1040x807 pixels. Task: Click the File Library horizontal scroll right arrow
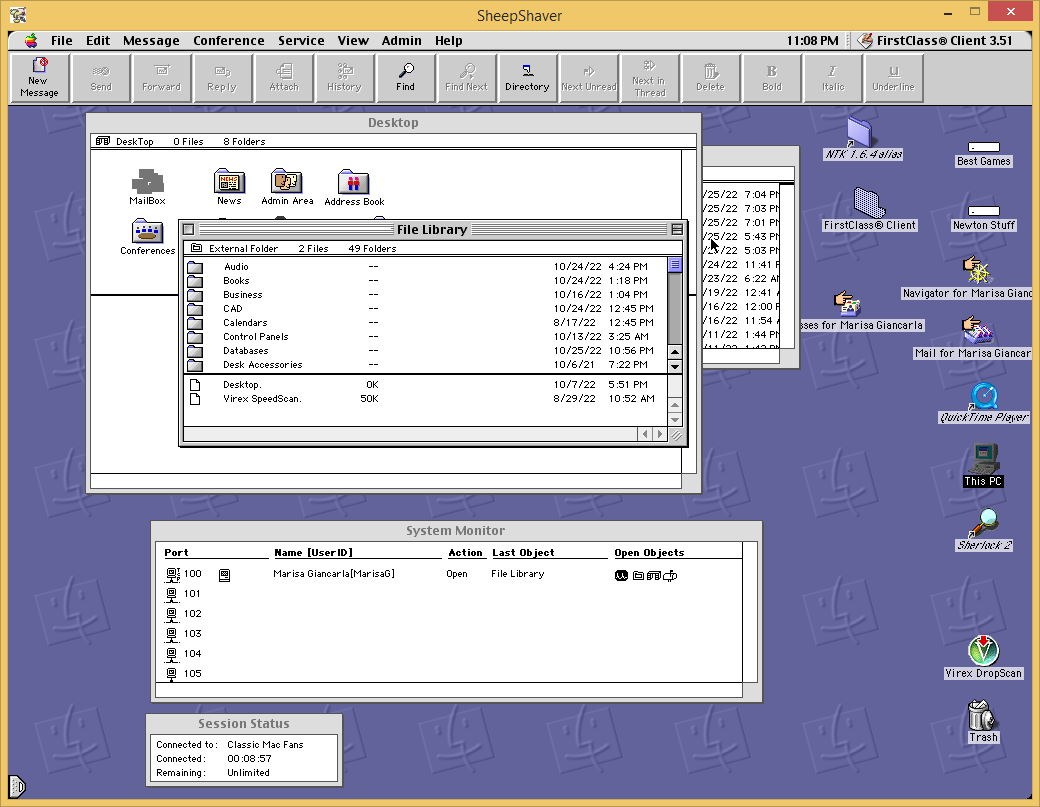pyautogui.click(x=659, y=434)
